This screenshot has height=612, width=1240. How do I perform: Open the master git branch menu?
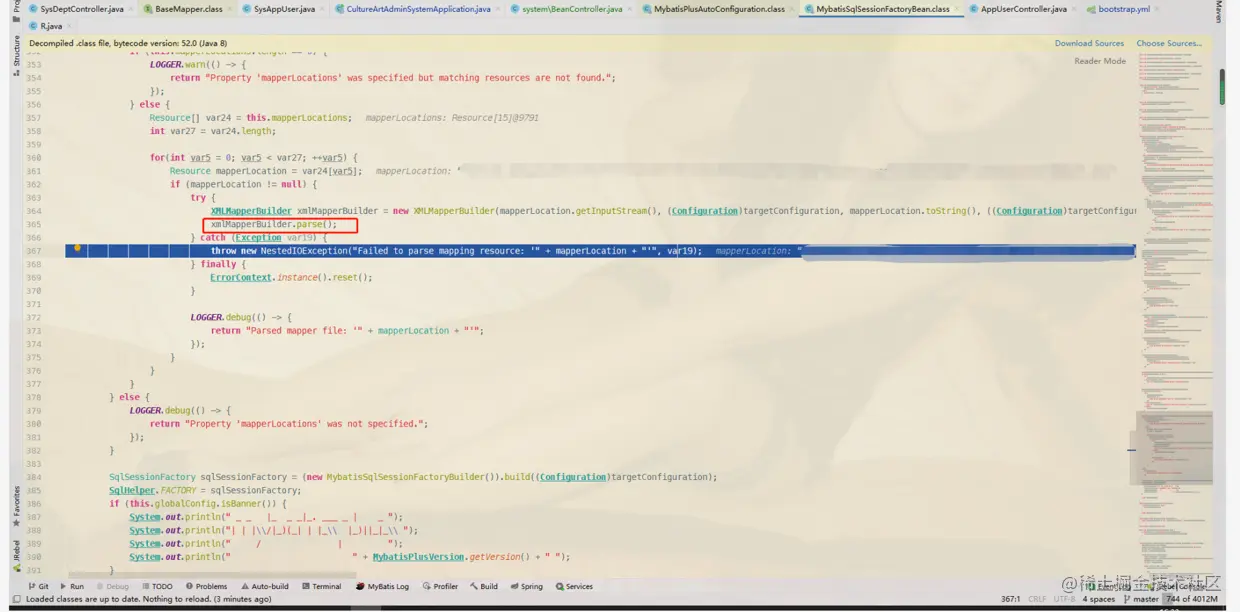[1141, 599]
